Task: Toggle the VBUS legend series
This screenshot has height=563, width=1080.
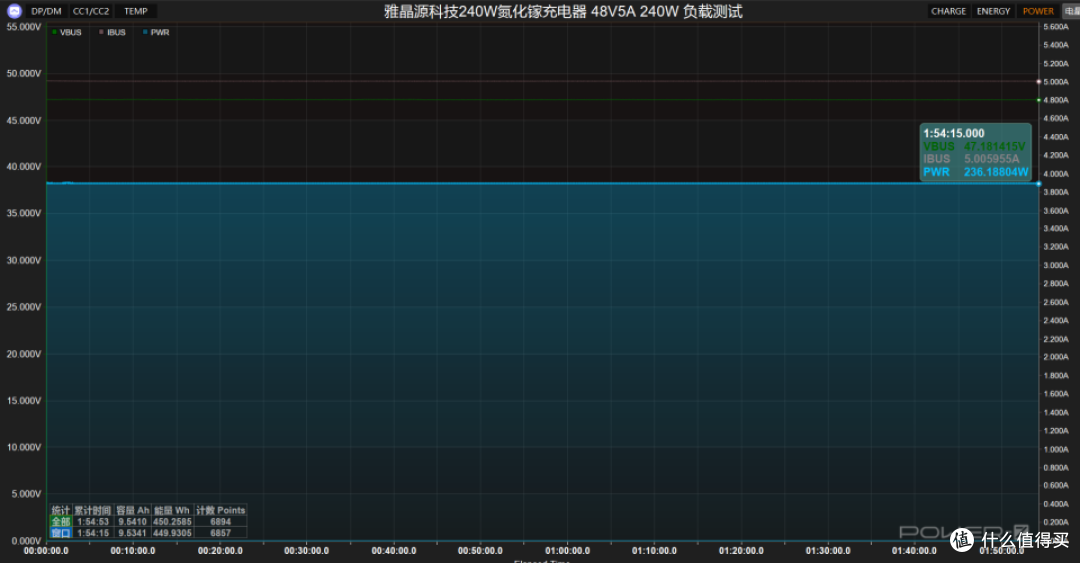Action: 67,32
